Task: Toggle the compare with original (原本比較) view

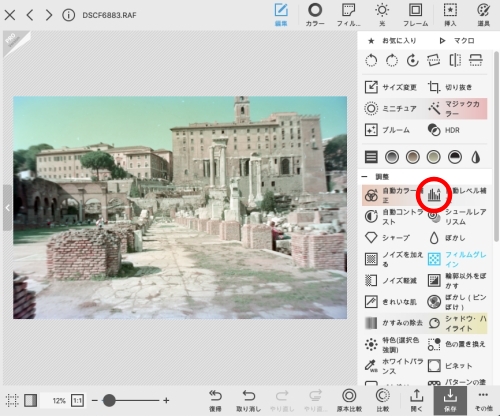Action: point(349,400)
